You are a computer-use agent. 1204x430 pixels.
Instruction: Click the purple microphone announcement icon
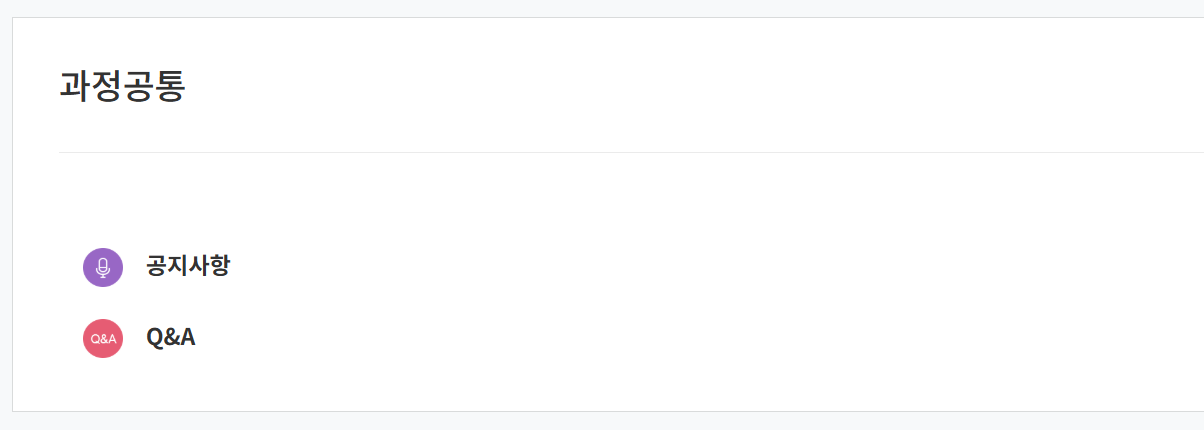(103, 267)
